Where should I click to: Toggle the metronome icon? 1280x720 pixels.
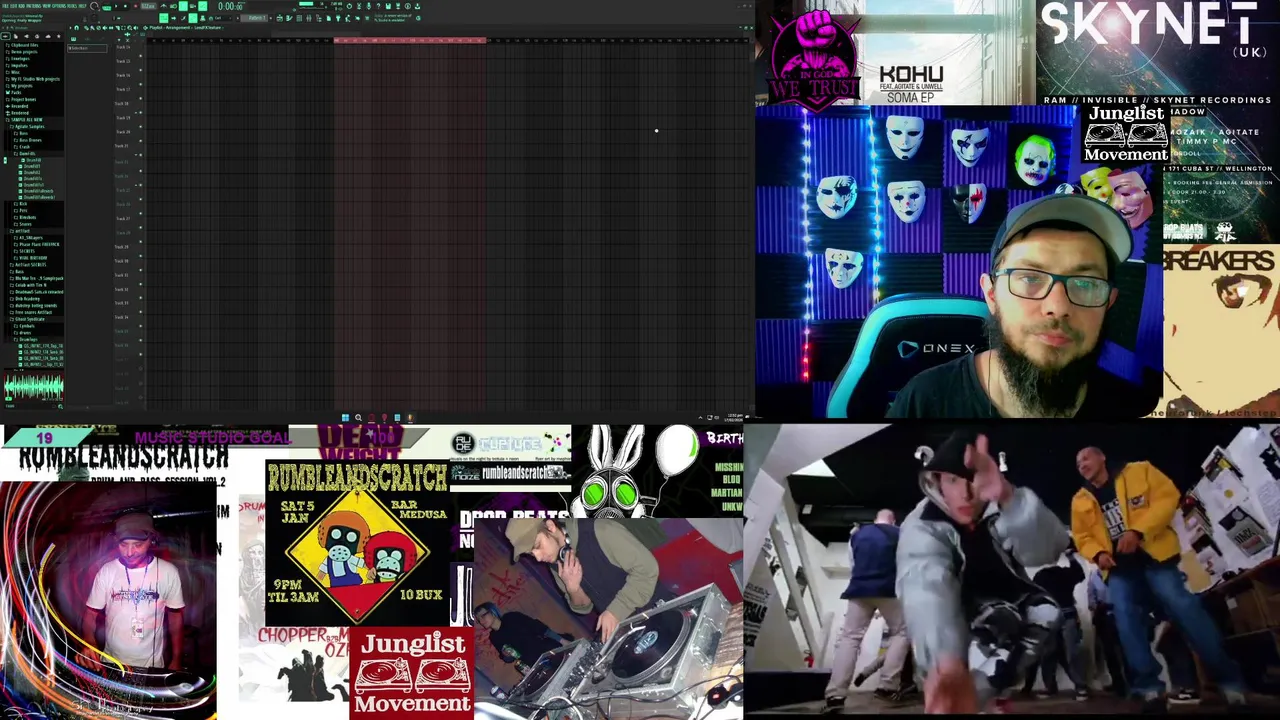click(x=163, y=6)
